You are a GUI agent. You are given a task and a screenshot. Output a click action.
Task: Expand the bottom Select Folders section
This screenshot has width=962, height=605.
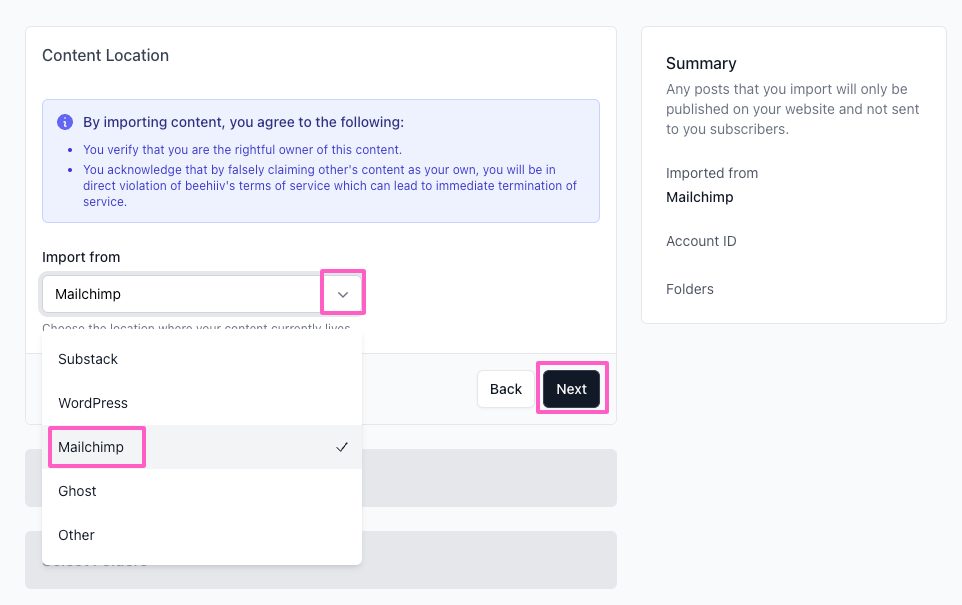(x=489, y=560)
